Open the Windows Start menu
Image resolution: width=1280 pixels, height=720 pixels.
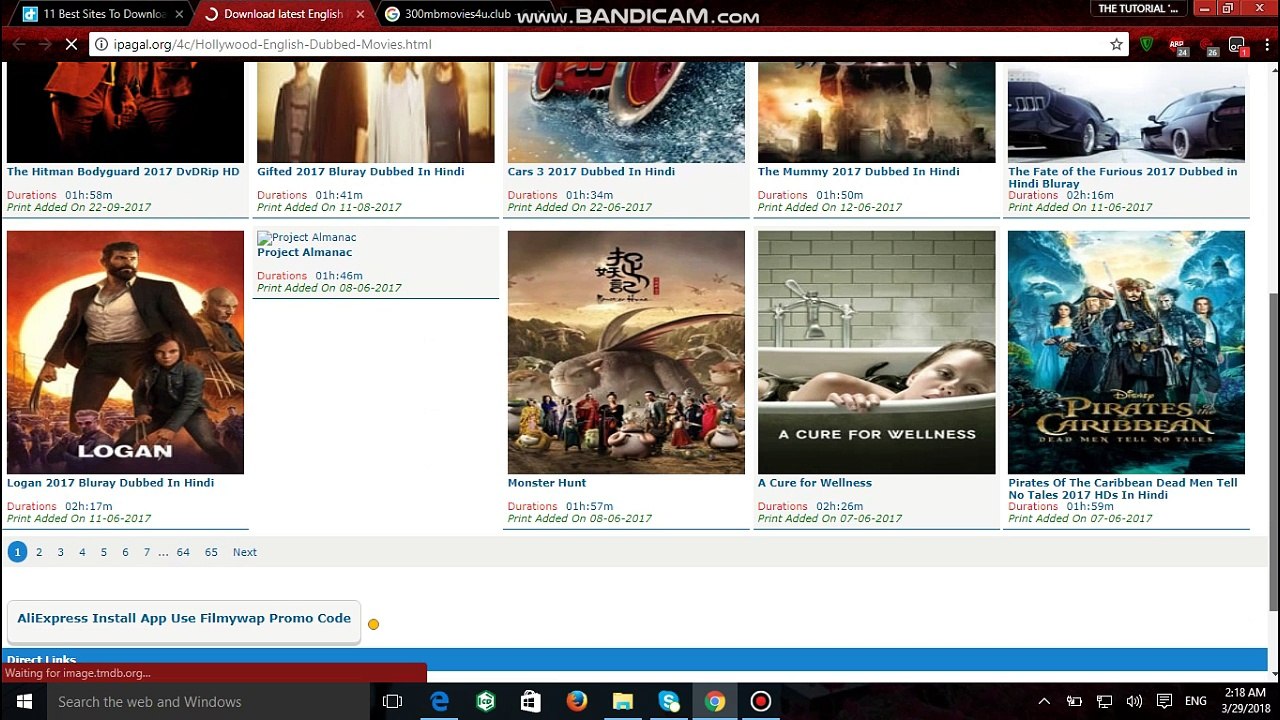click(x=24, y=701)
